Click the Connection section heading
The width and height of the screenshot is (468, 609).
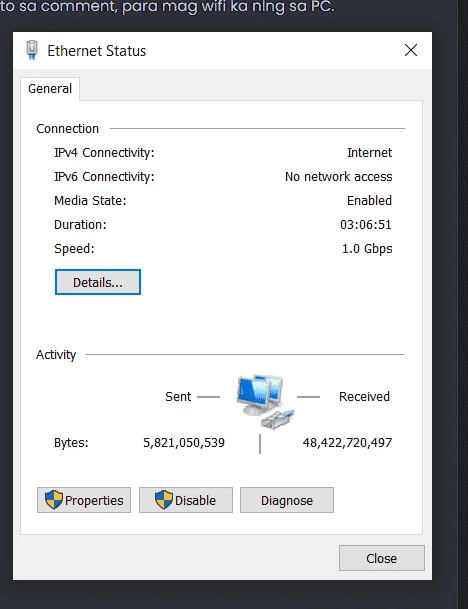click(68, 129)
